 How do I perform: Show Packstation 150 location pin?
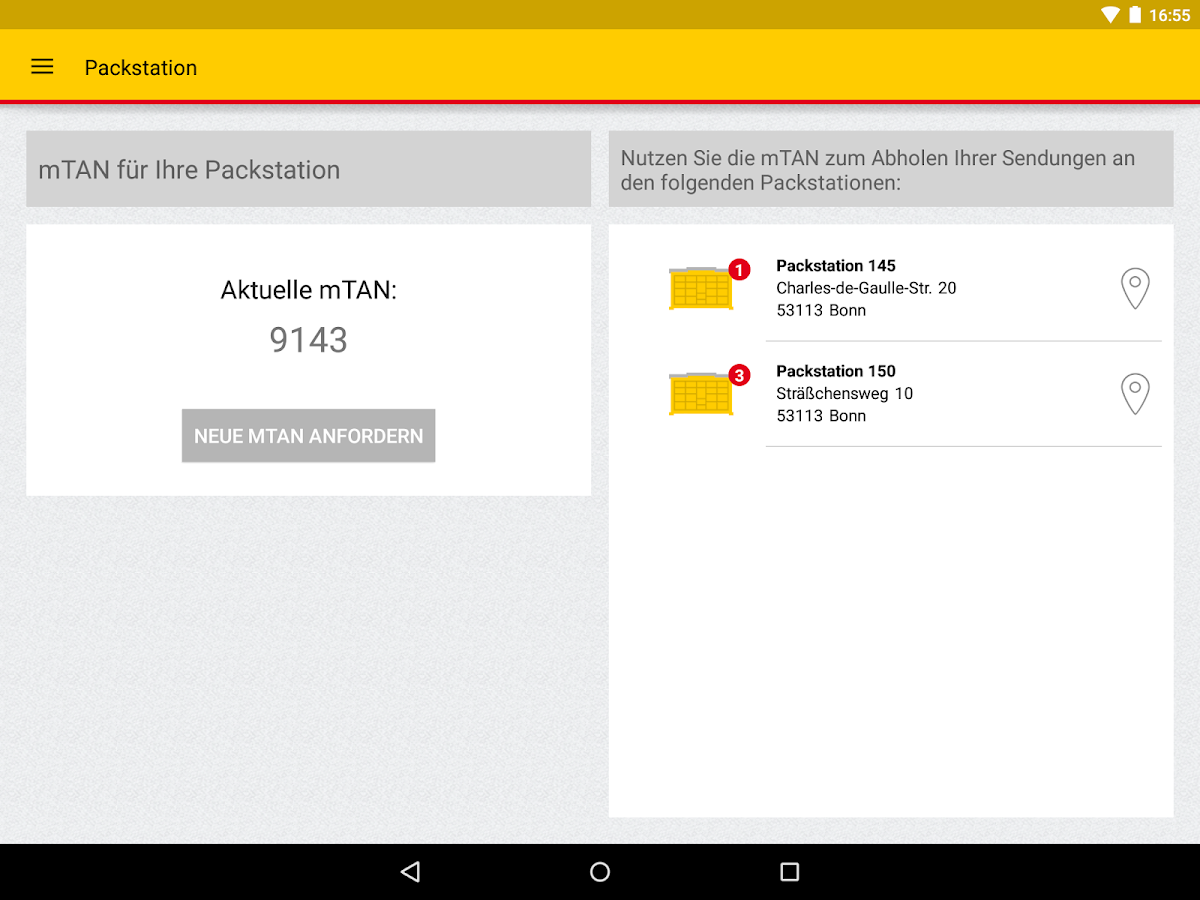[x=1135, y=394]
